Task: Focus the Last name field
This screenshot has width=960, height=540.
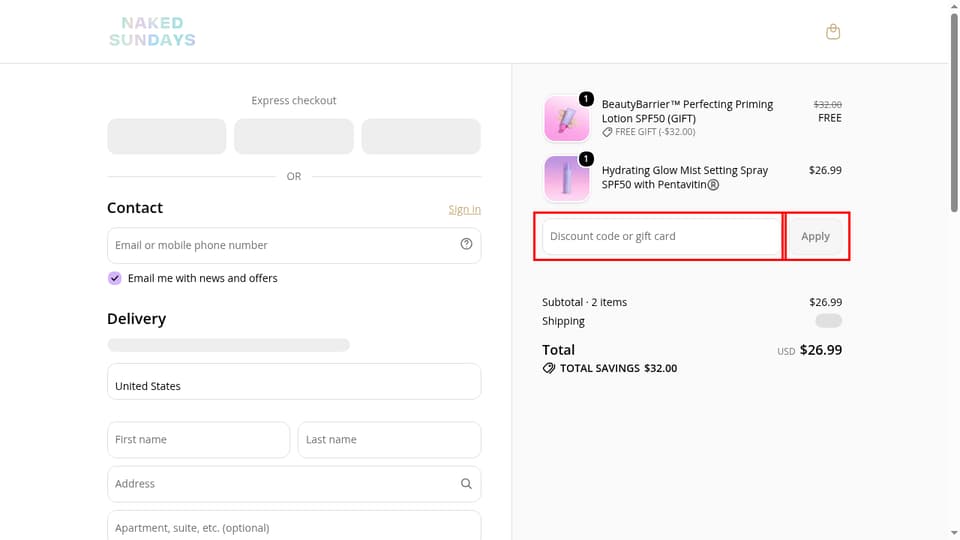Action: tap(389, 440)
